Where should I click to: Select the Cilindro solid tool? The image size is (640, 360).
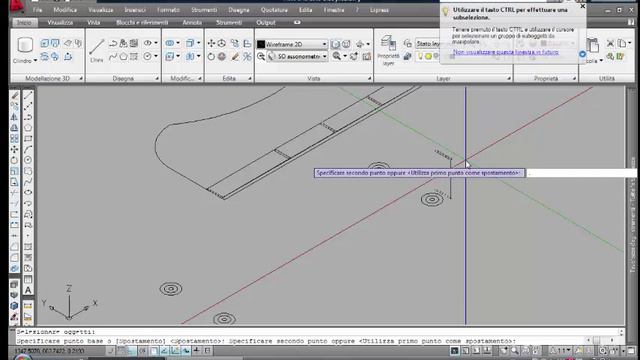(x=25, y=45)
